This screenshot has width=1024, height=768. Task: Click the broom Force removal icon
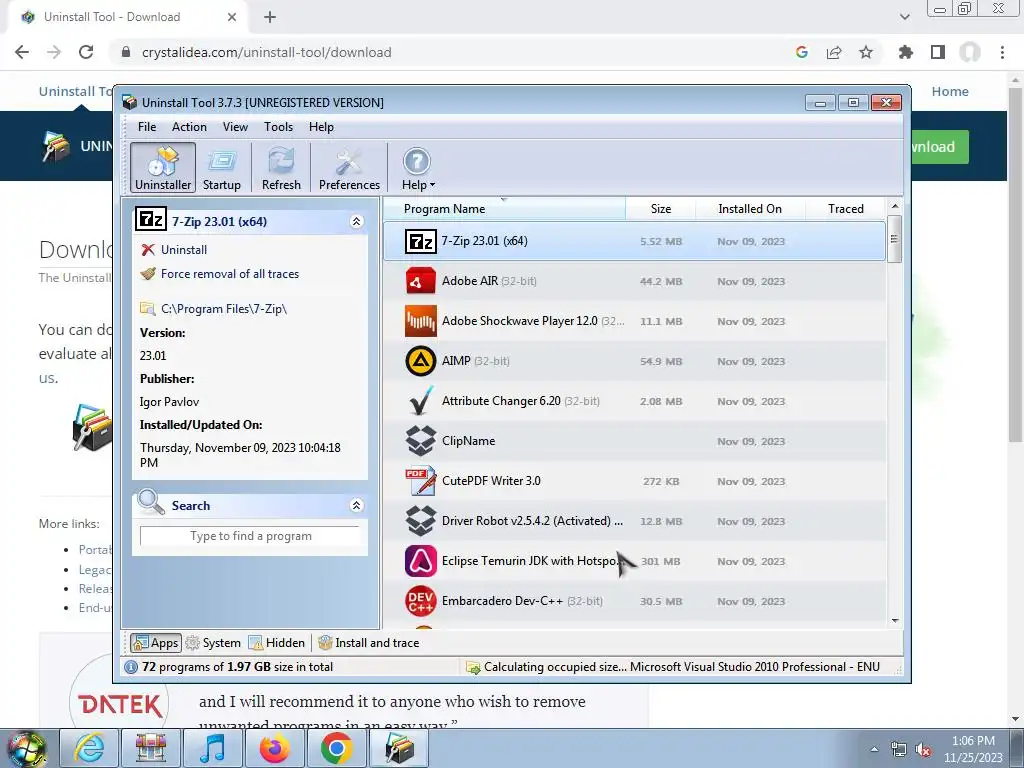click(148, 274)
